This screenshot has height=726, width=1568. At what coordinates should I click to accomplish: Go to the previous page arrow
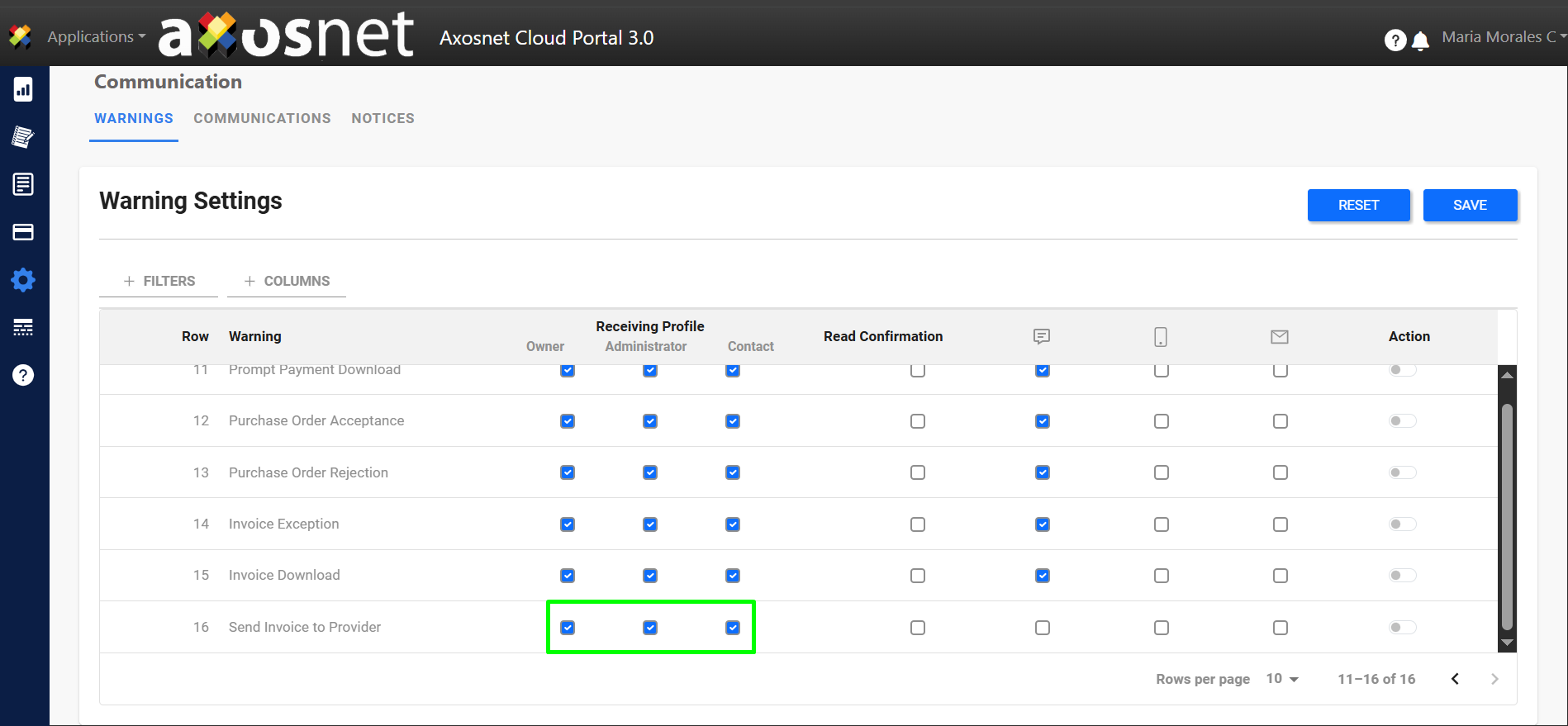pyautogui.click(x=1455, y=679)
